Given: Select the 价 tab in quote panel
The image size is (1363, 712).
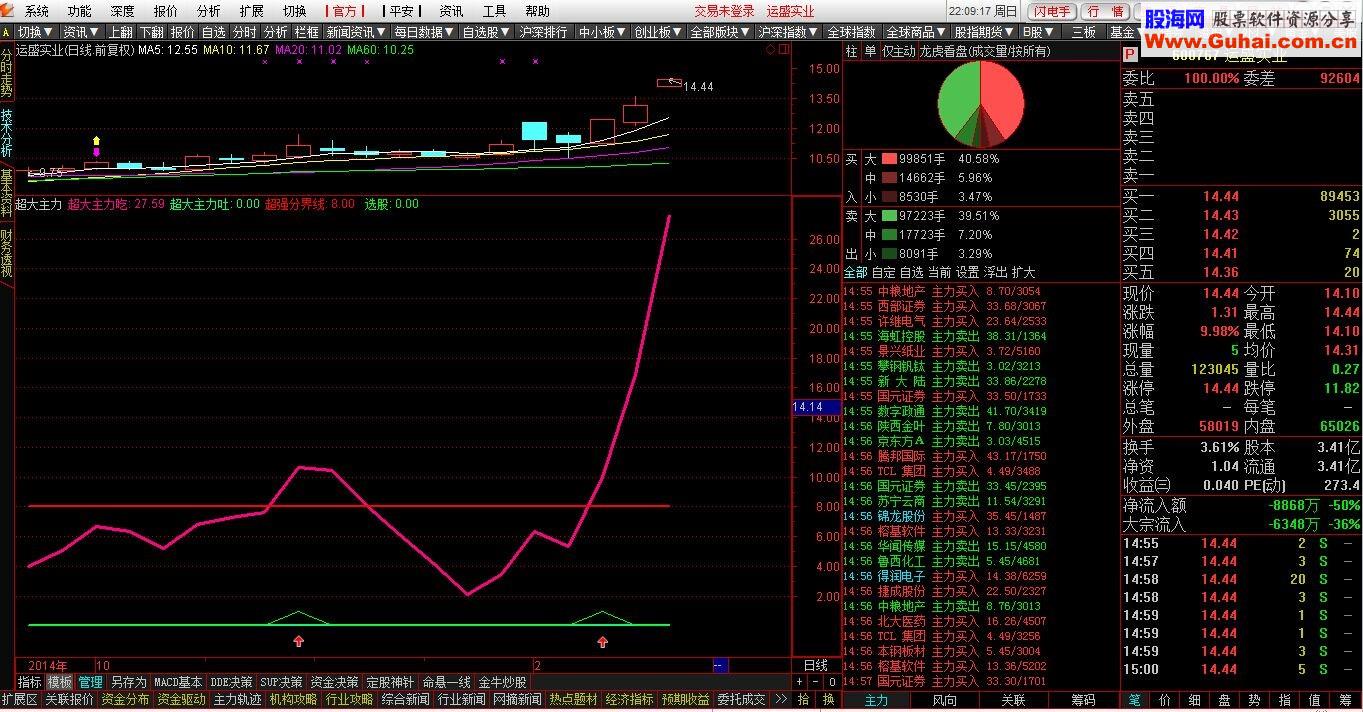Looking at the screenshot, I should coord(1165,700).
